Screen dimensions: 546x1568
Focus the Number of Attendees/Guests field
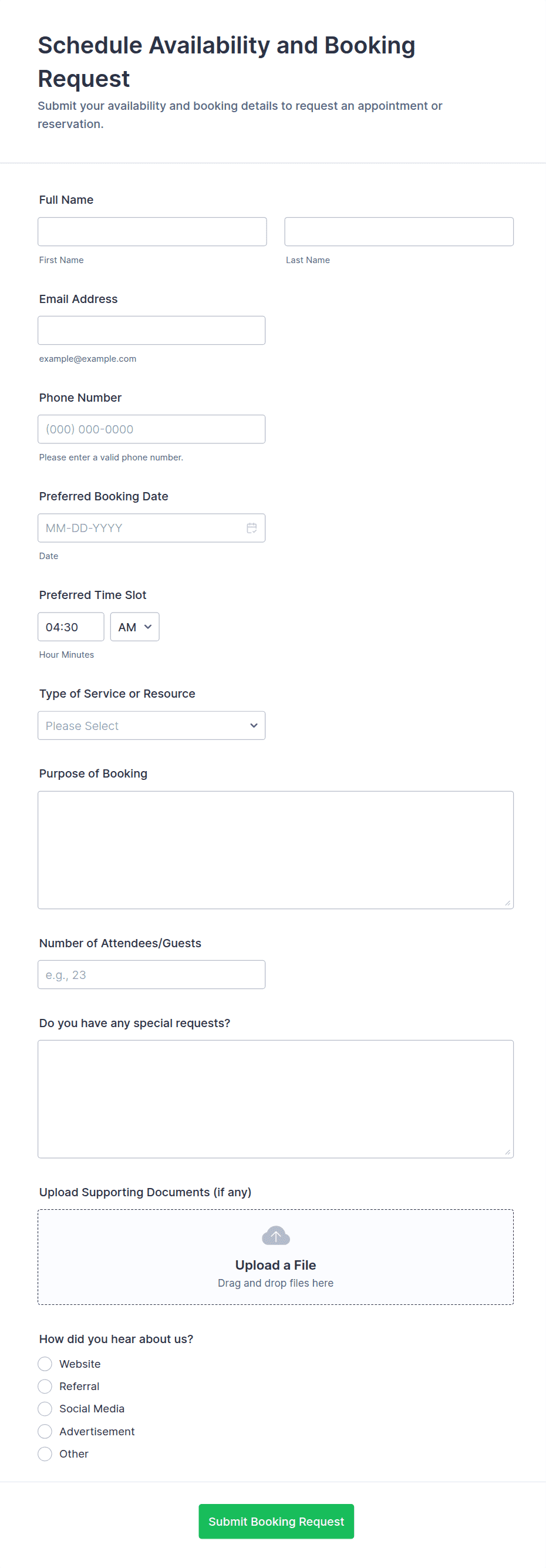151,974
